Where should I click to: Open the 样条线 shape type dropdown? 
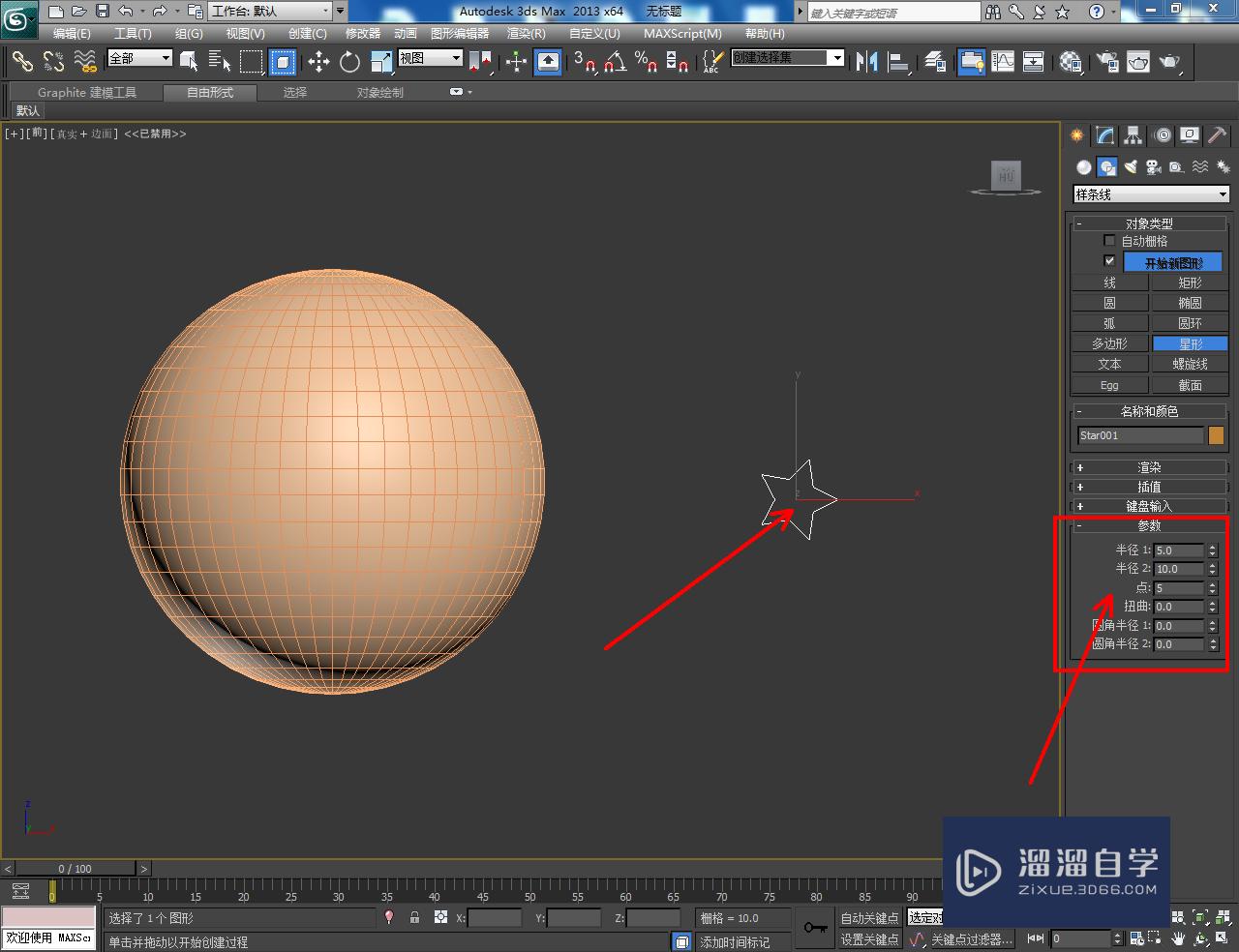1151,194
